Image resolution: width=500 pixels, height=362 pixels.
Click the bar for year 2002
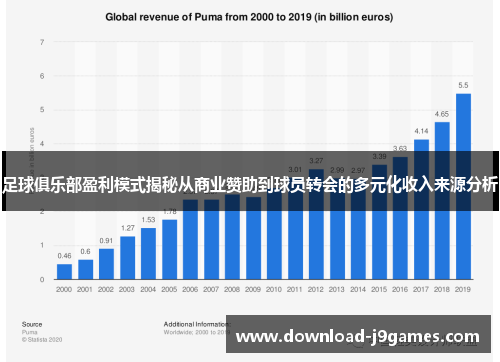pos(106,264)
